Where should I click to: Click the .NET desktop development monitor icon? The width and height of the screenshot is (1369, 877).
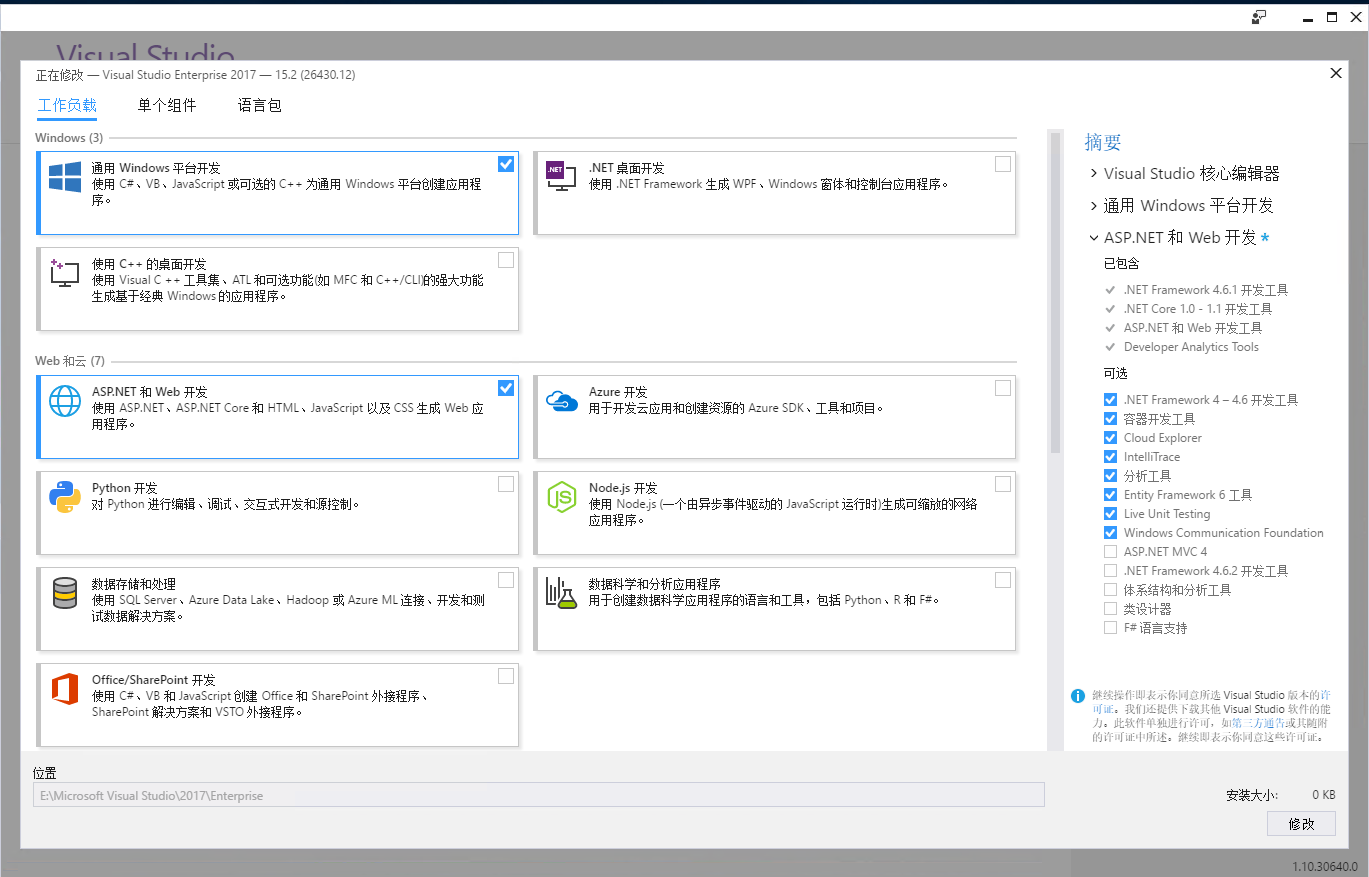pos(561,176)
